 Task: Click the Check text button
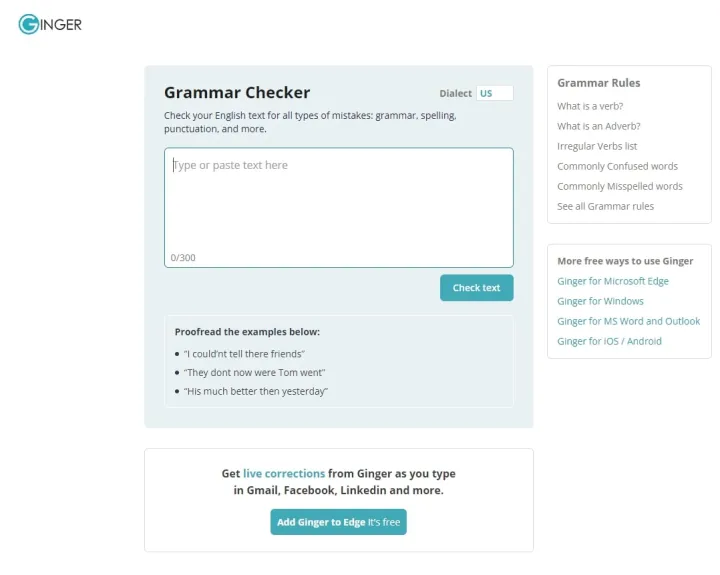point(476,288)
